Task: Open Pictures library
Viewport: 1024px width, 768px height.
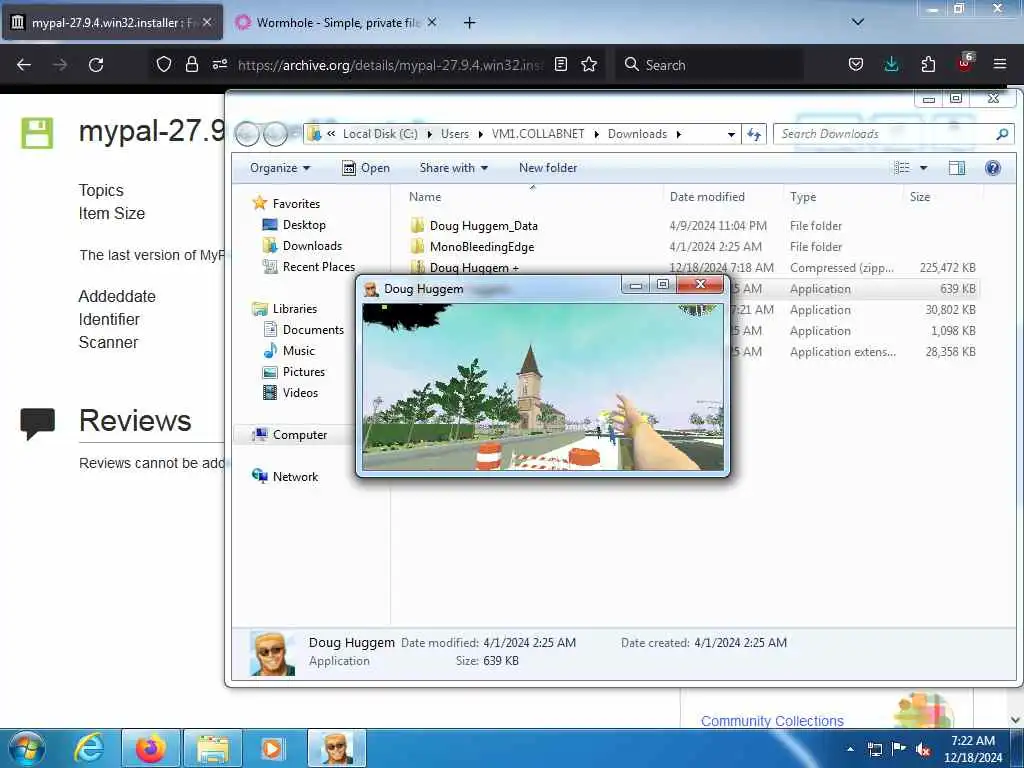Action: click(303, 372)
